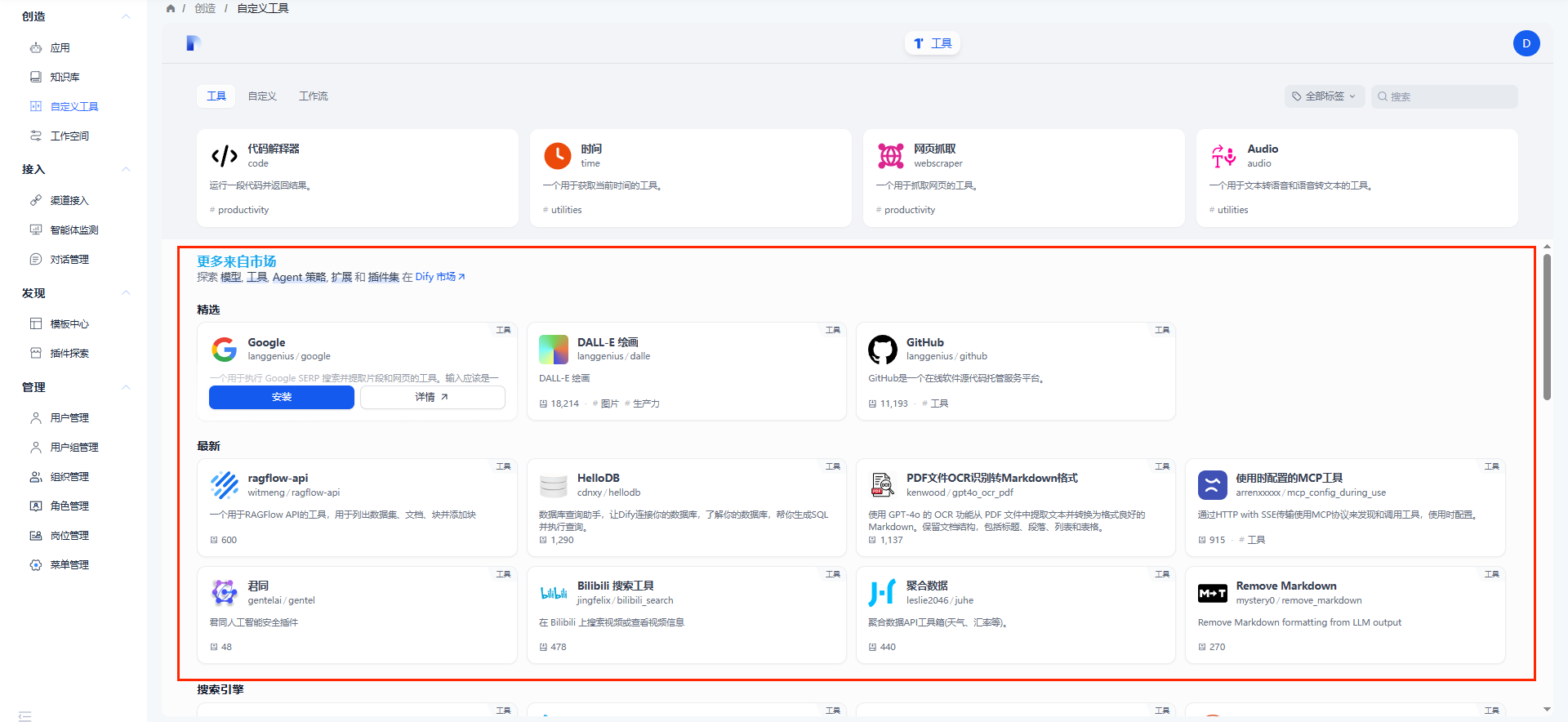Open the user avatar D menu
The width and height of the screenshot is (1568, 722).
(1526, 43)
